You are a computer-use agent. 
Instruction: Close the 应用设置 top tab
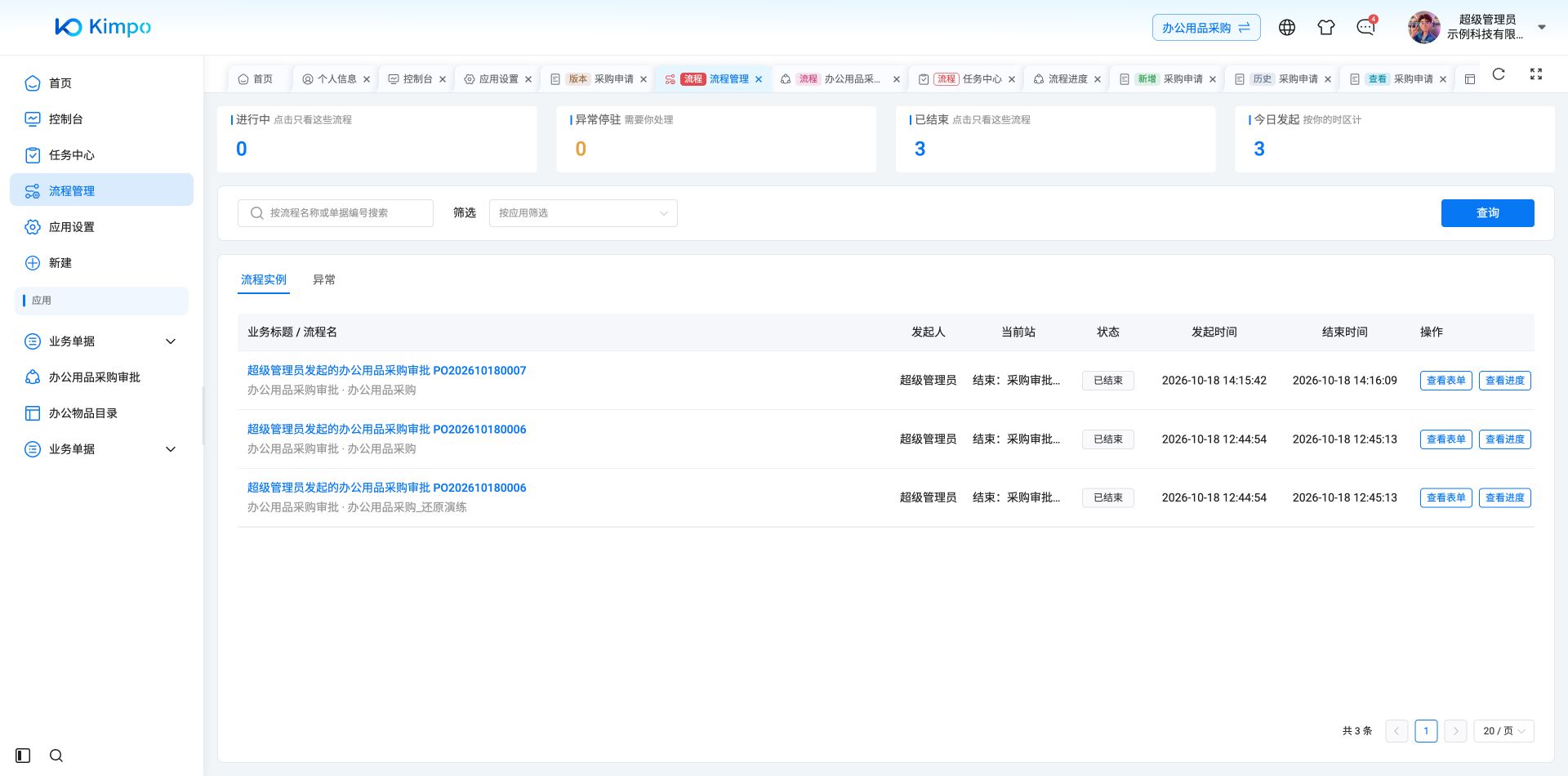click(x=528, y=79)
